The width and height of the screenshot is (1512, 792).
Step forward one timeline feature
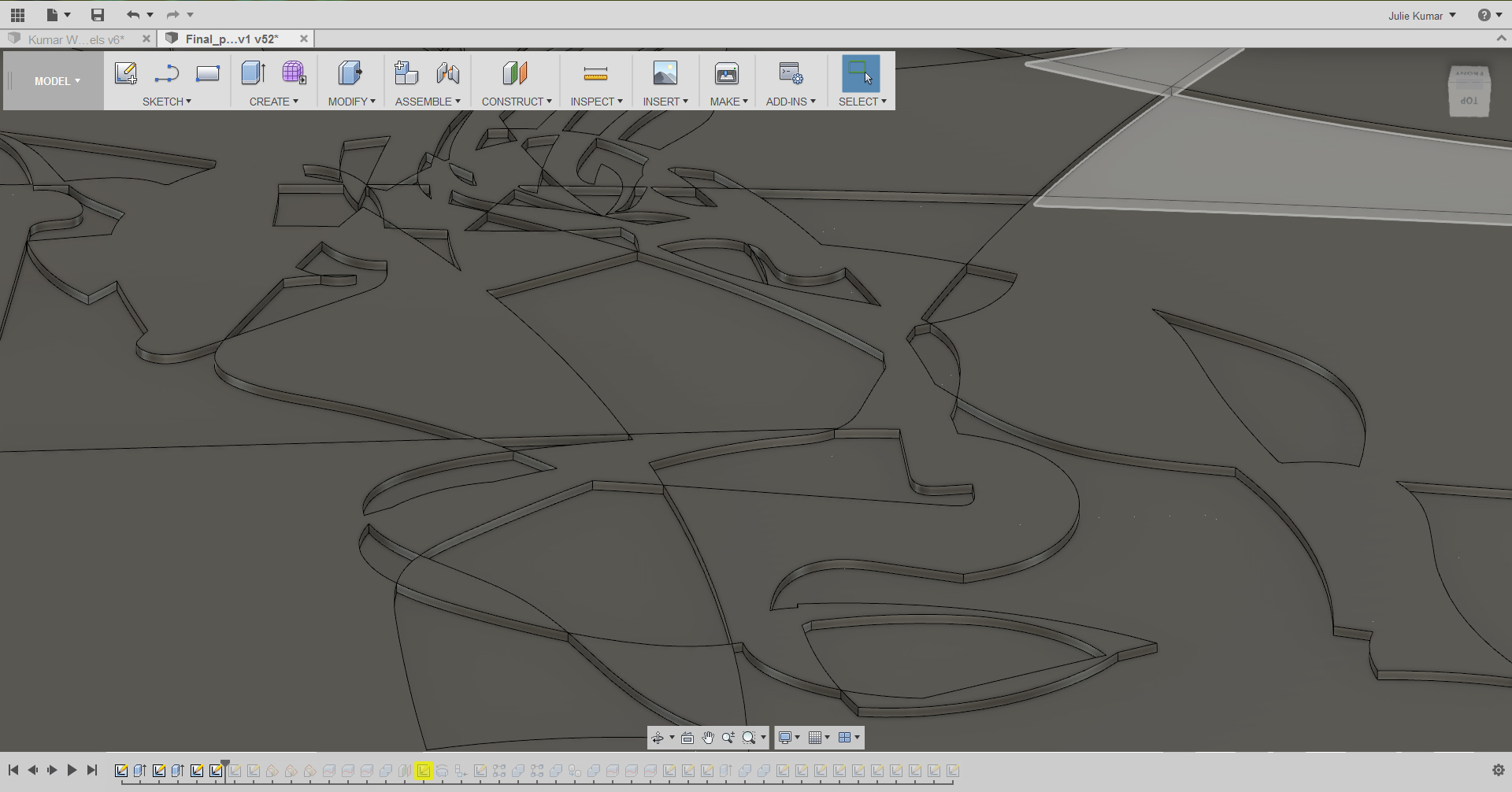click(x=52, y=770)
